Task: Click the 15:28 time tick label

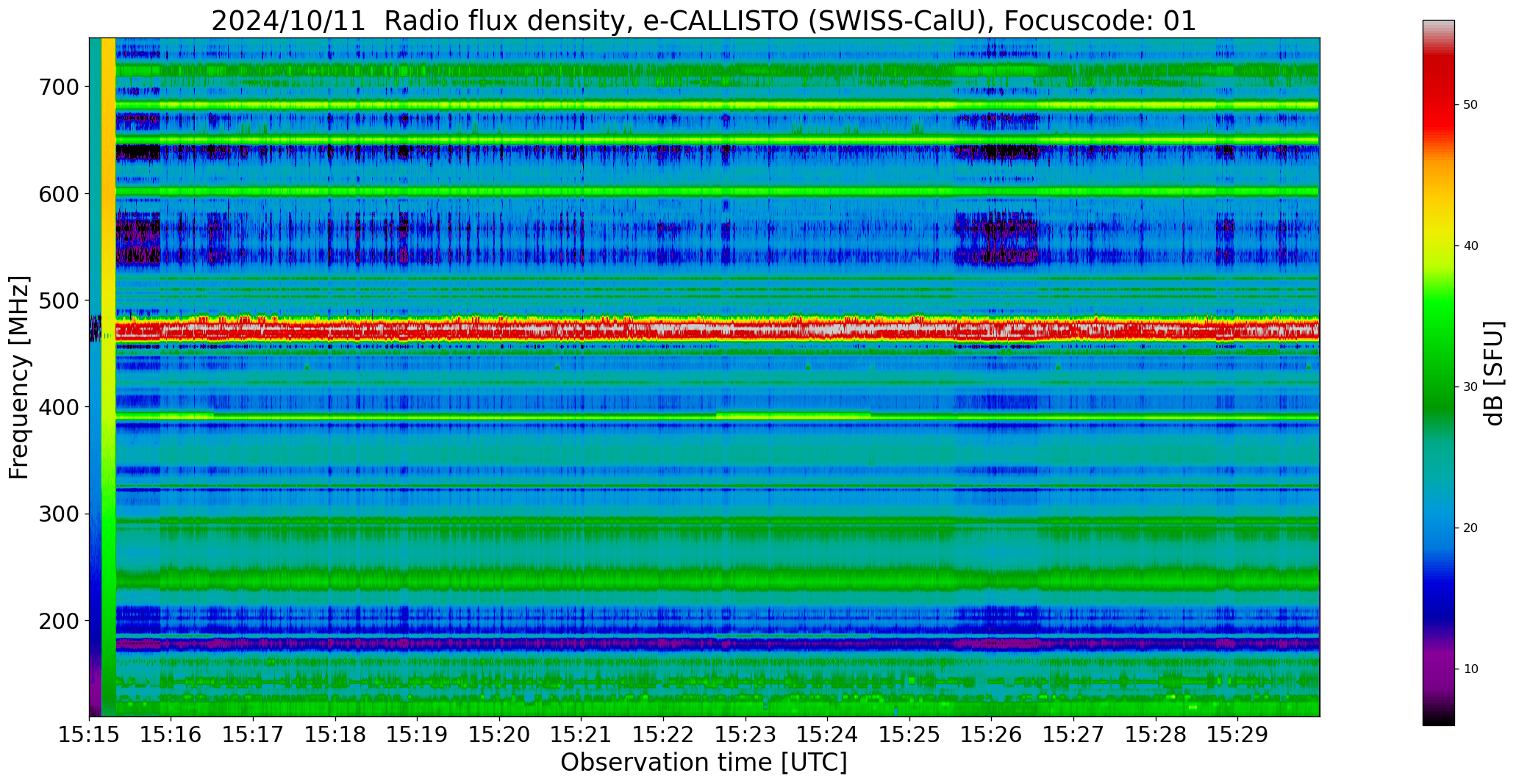Action: click(1156, 735)
